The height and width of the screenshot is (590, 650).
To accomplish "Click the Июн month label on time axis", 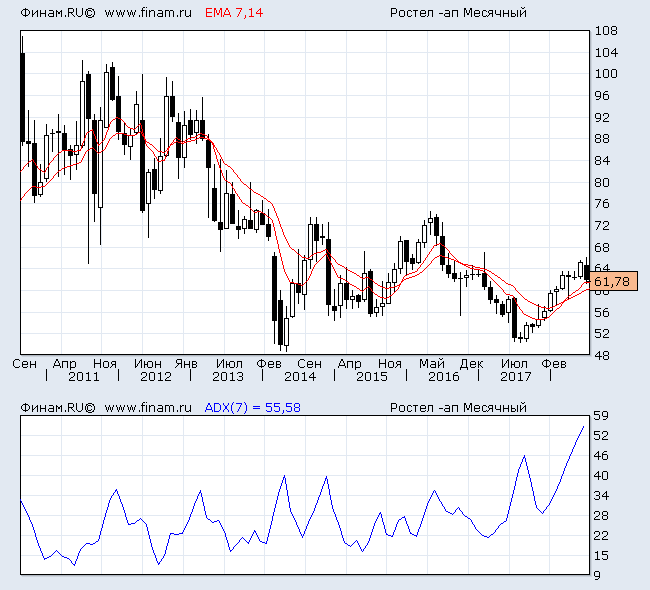I will (x=148, y=364).
